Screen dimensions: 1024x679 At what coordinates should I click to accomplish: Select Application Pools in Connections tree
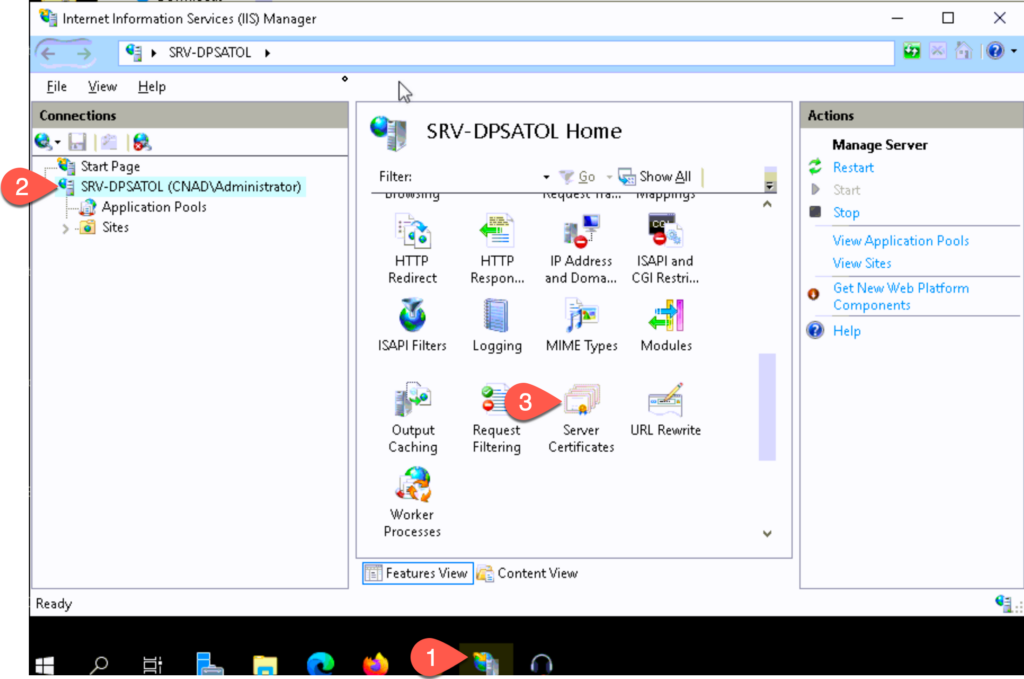point(153,207)
